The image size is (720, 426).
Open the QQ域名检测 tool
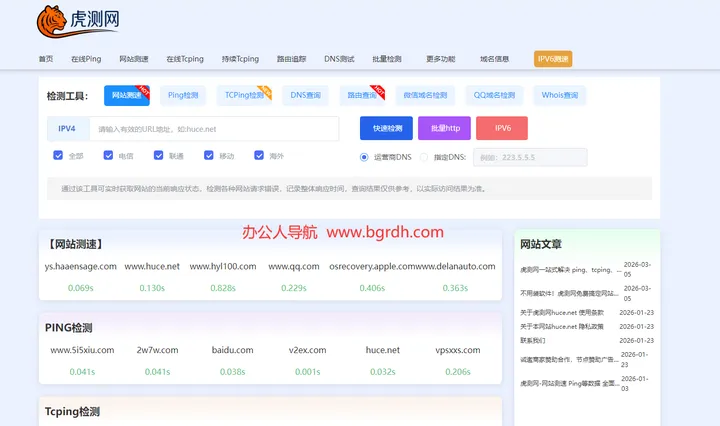[494, 95]
